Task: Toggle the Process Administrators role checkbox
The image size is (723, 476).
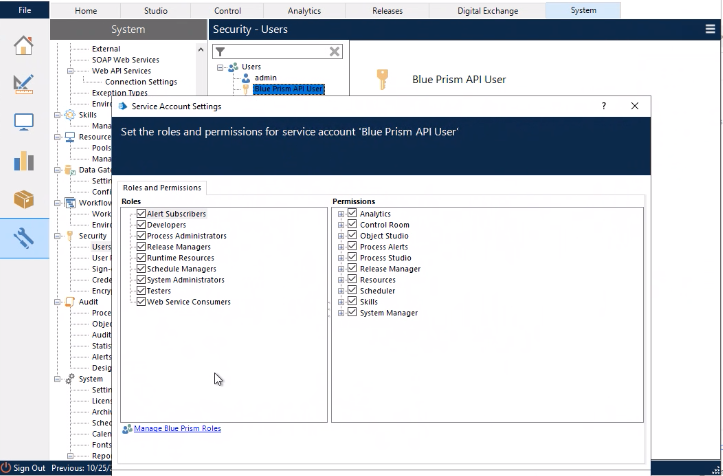Action: (x=141, y=236)
